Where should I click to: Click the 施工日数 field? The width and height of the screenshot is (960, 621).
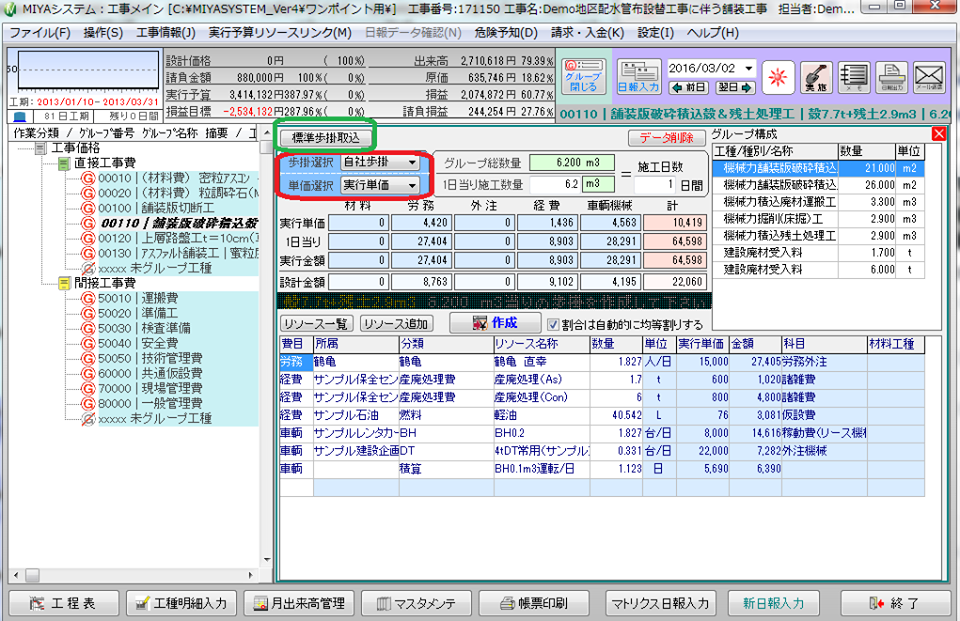654,184
